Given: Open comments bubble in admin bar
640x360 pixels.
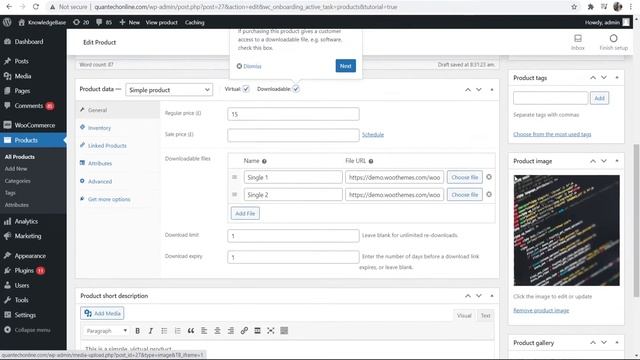Looking at the screenshot, I should pos(104,22).
